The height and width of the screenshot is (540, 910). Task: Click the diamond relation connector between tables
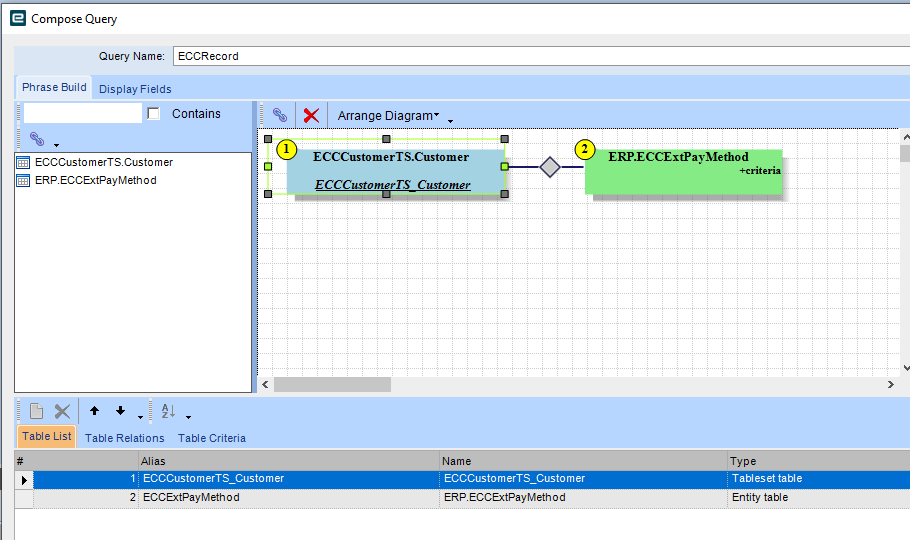[x=550, y=167]
